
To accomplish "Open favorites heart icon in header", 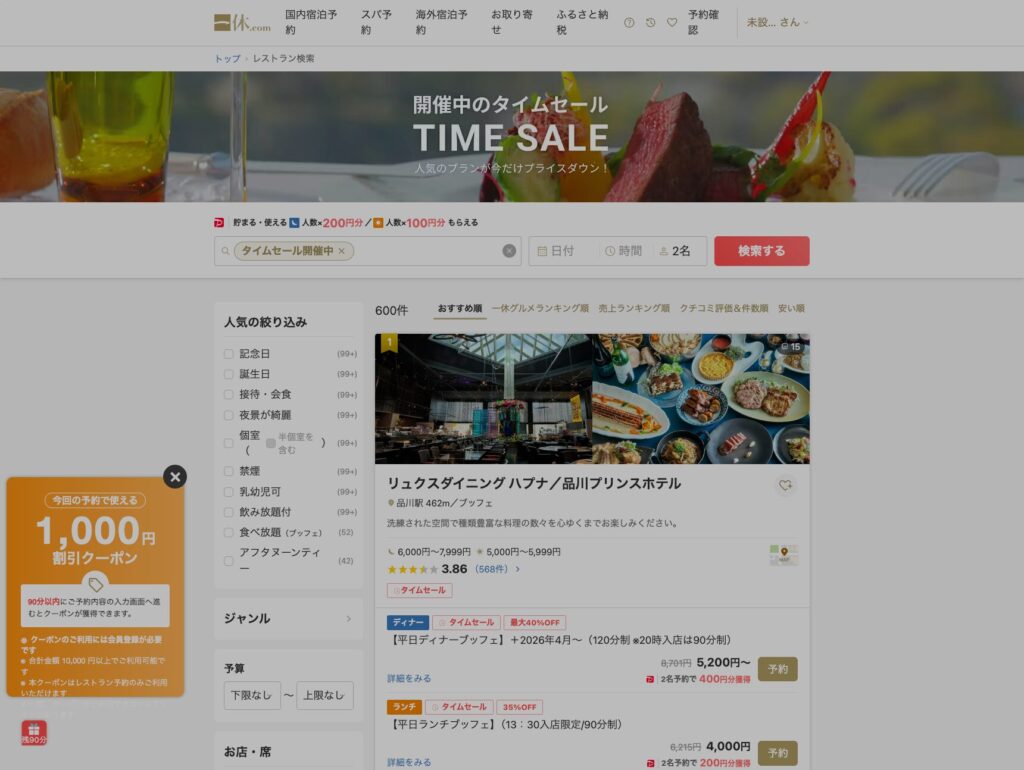I will point(672,22).
